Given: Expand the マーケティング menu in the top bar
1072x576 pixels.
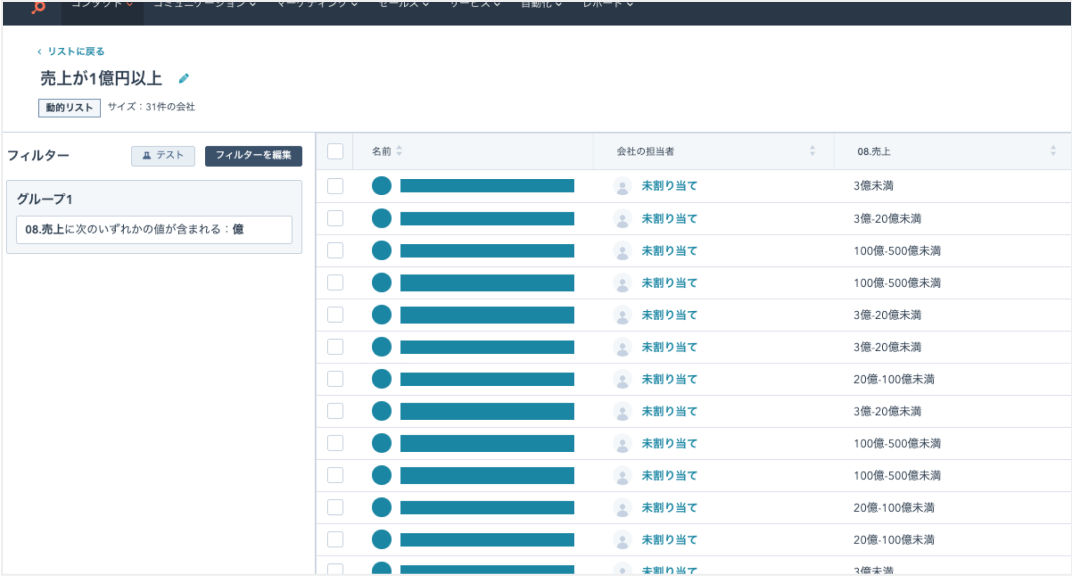Looking at the screenshot, I should tap(317, 4).
